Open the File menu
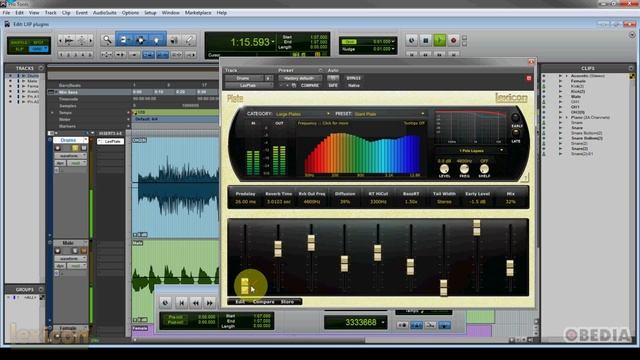The width and height of the screenshot is (640, 360). [6, 13]
